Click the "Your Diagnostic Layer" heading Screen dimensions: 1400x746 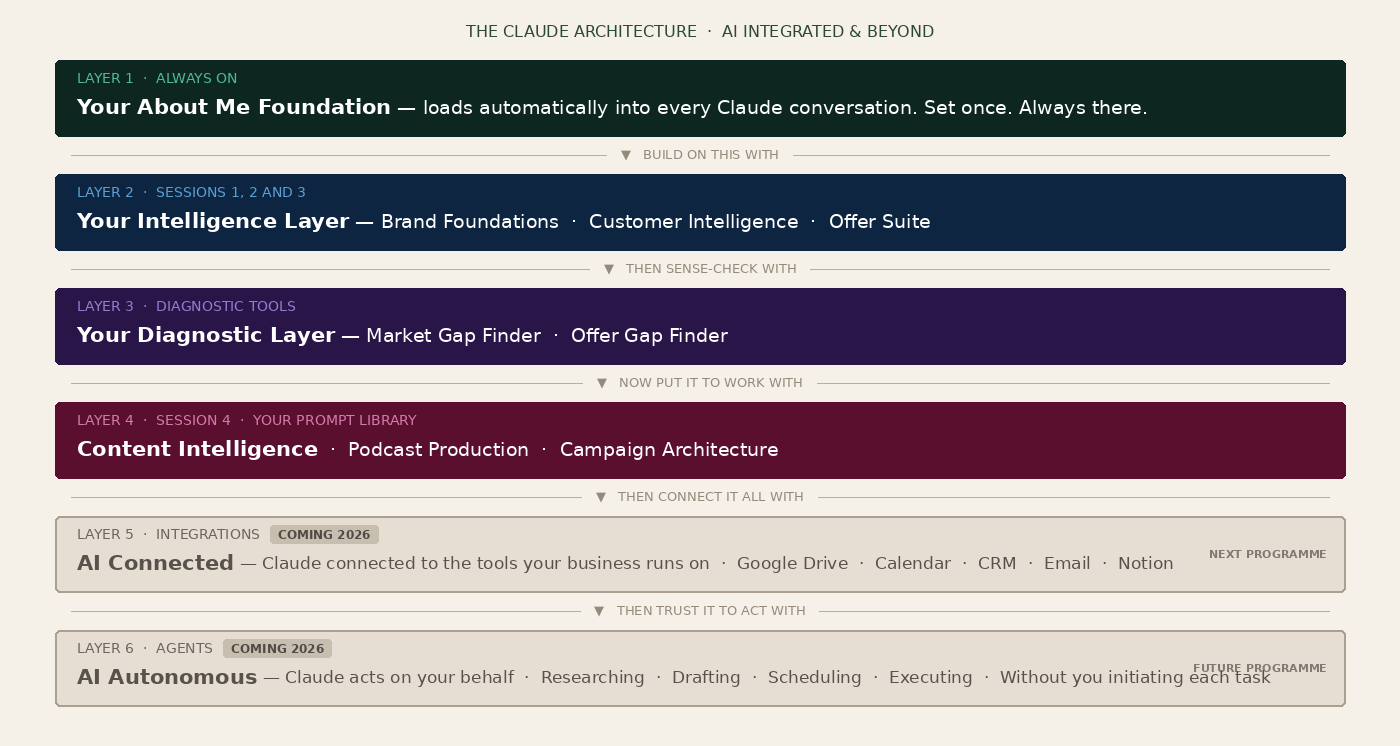point(206,335)
